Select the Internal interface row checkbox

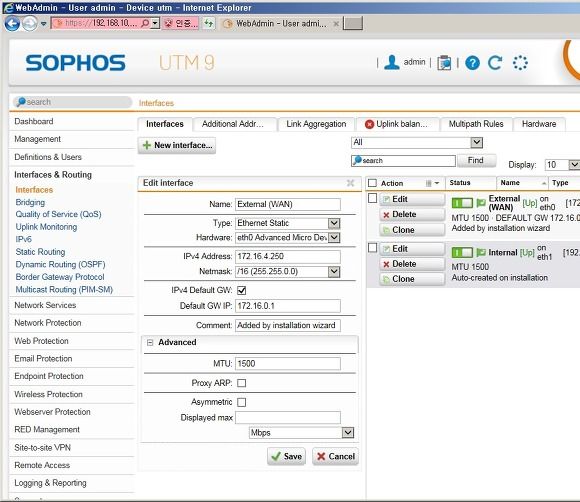click(372, 247)
